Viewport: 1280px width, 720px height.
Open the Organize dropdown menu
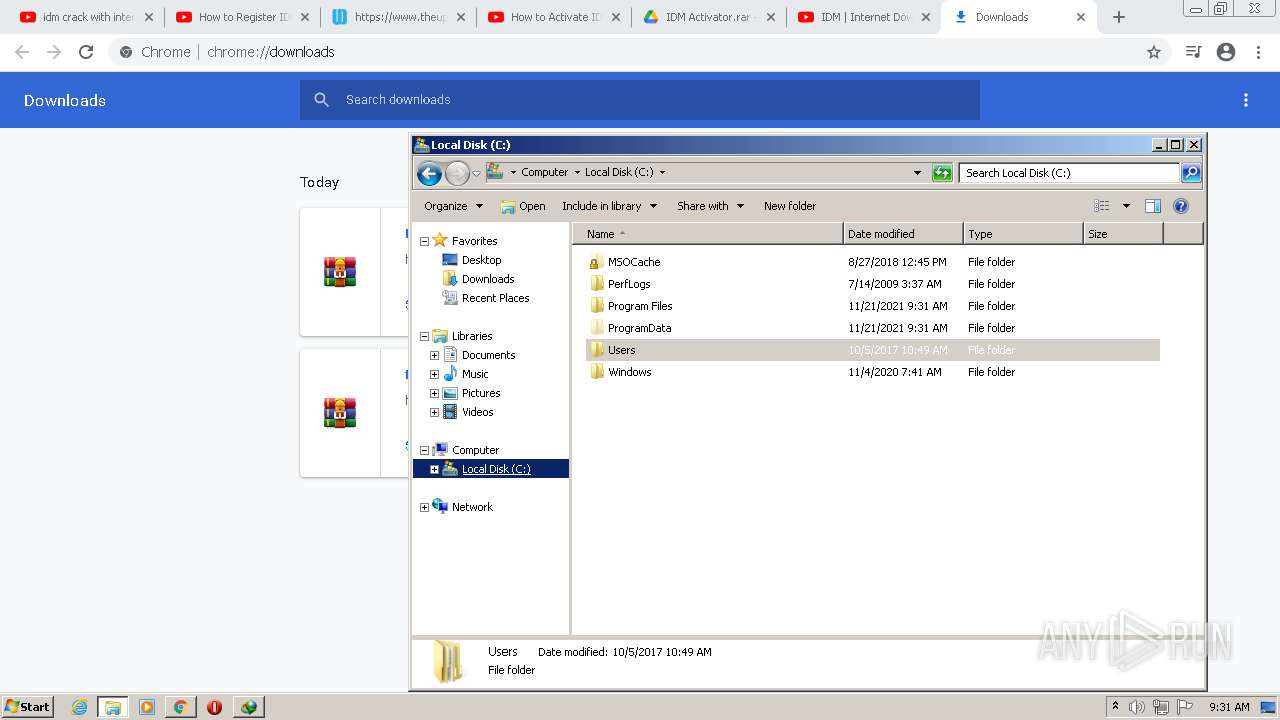pos(453,206)
